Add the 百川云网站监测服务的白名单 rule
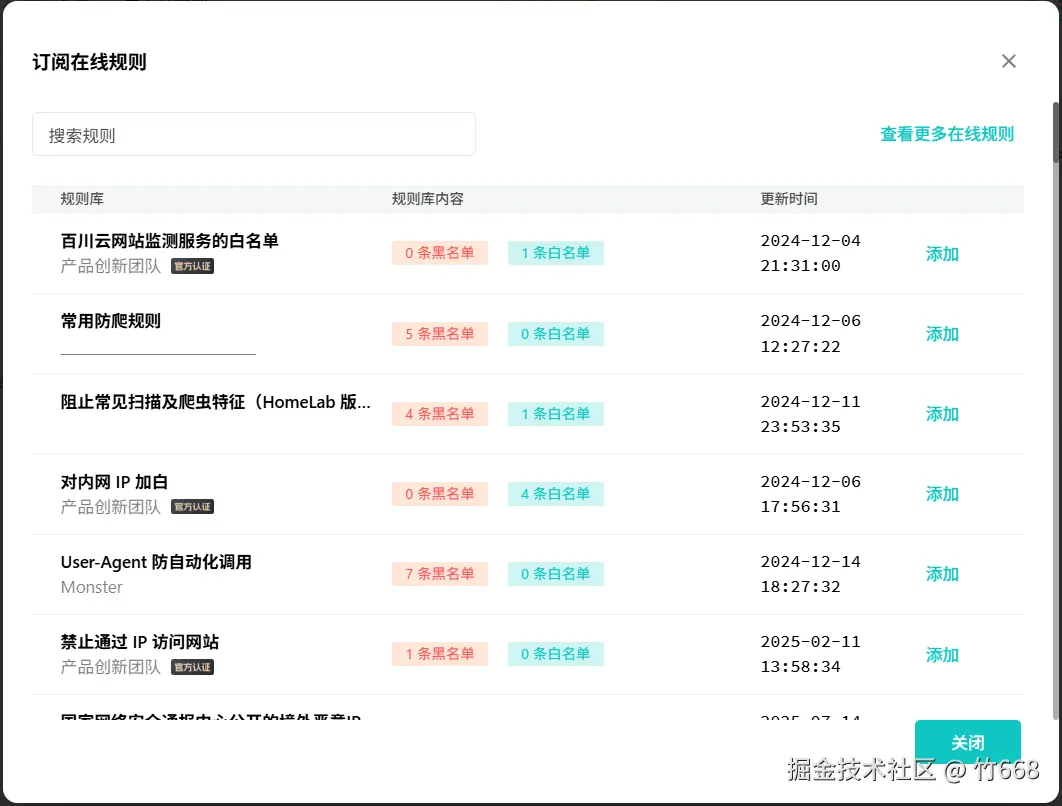Screen dimensions: 1062x806 pos(941,253)
